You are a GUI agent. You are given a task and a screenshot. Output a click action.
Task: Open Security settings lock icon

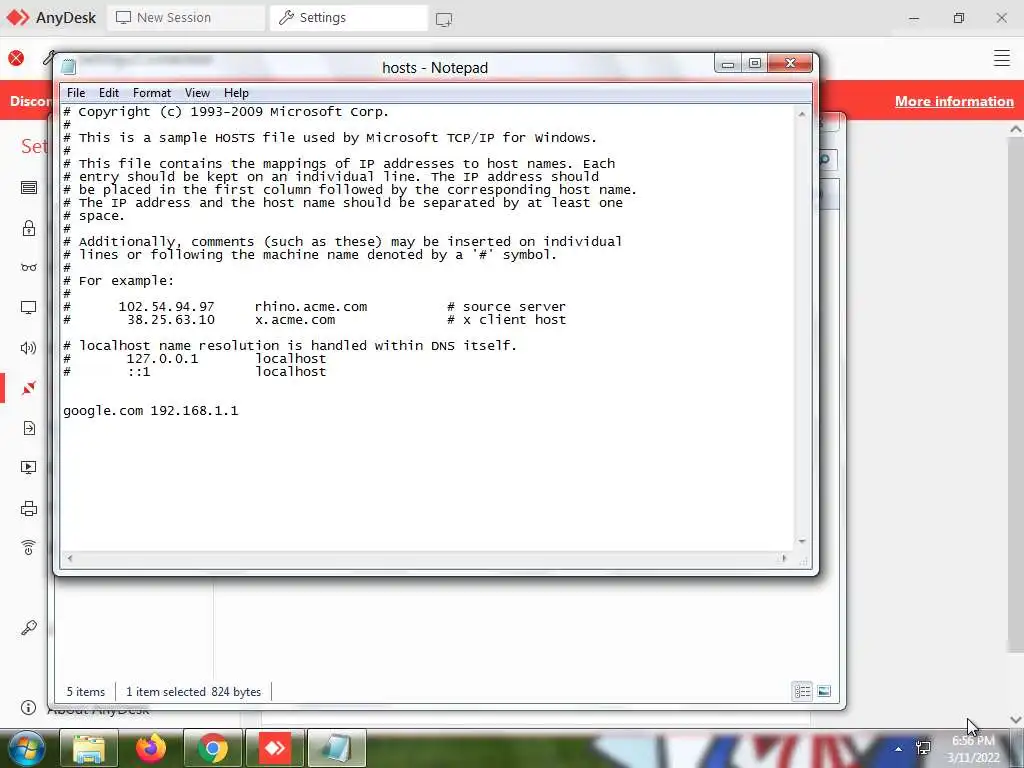[x=29, y=228]
